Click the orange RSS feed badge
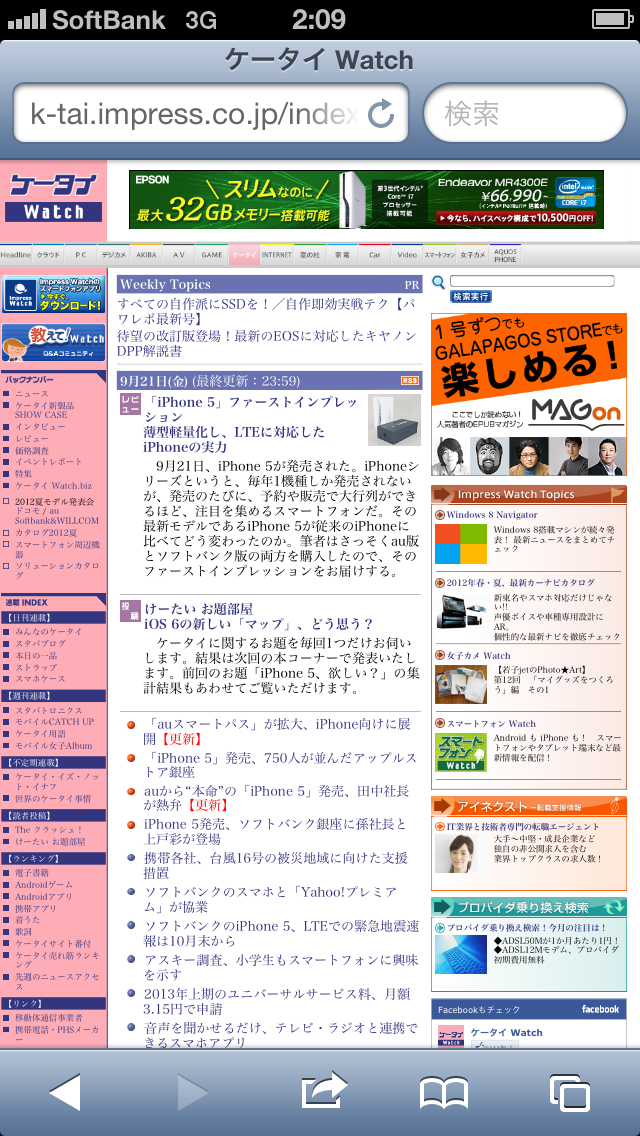Viewport: 640px width, 1136px height. (410, 380)
